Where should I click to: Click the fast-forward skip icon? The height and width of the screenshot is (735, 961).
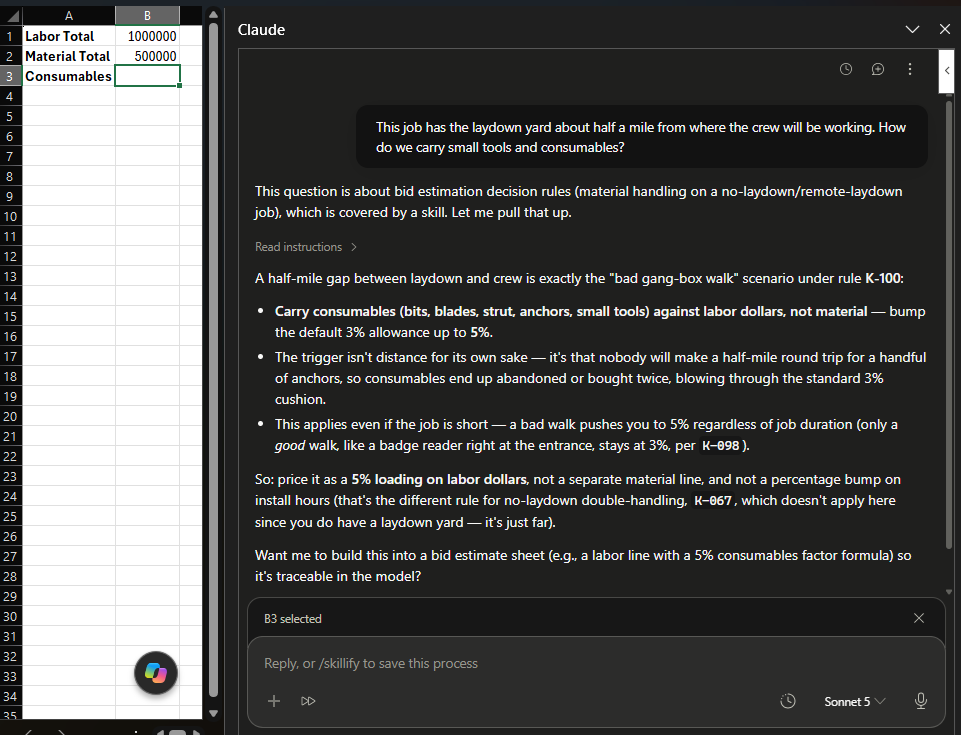308,701
